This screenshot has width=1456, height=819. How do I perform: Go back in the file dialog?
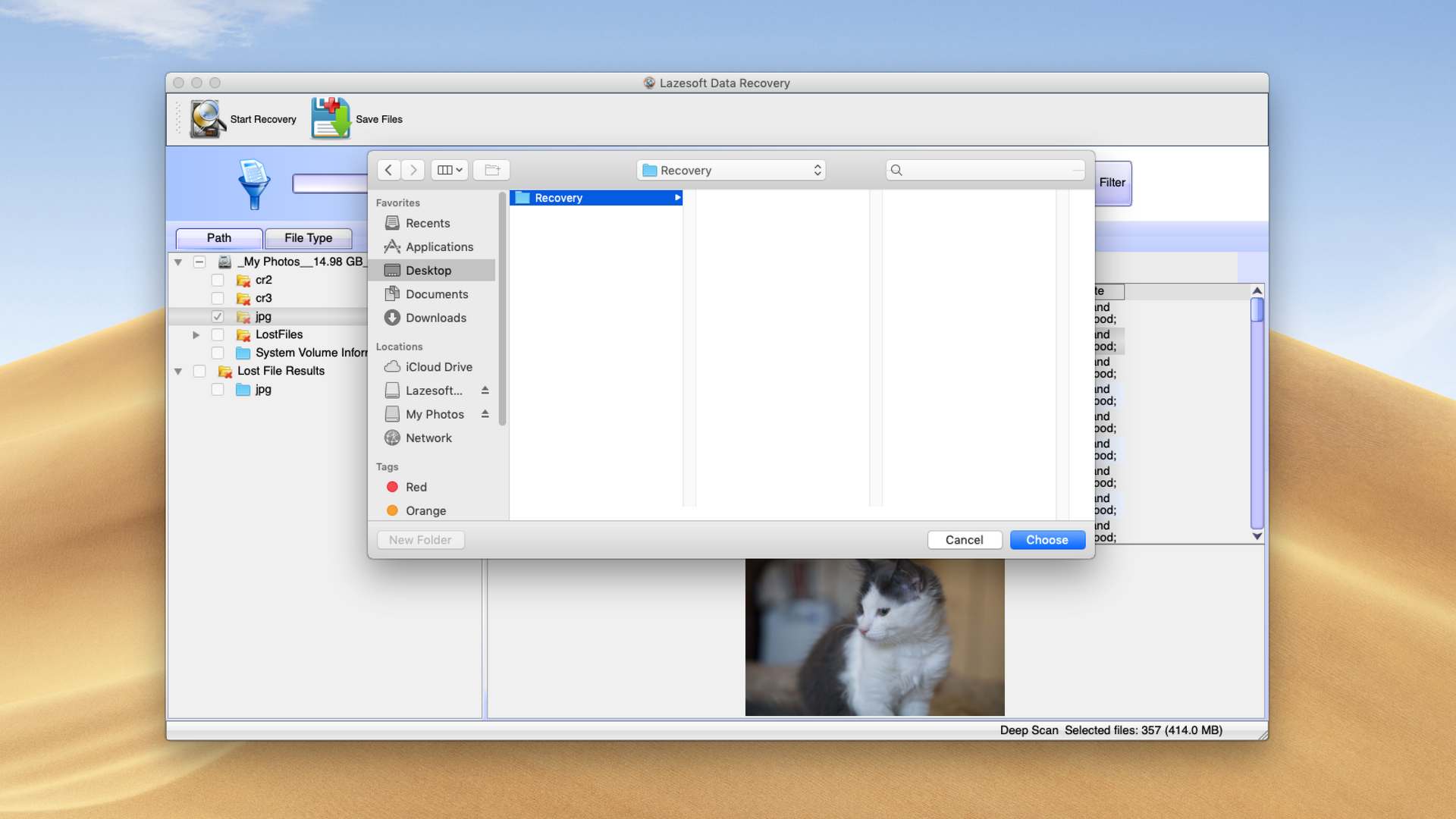tap(388, 170)
